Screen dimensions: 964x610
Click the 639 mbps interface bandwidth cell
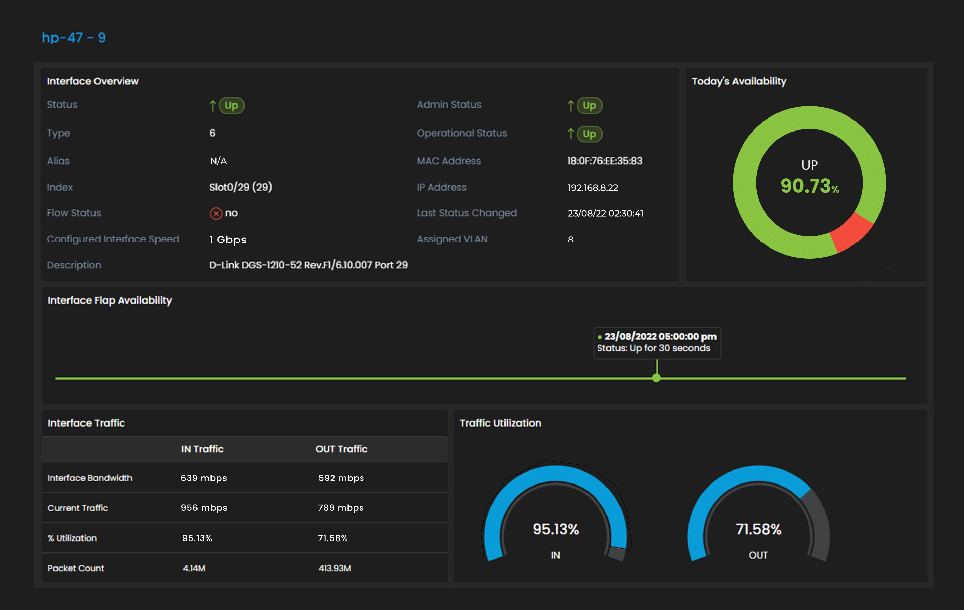click(203, 478)
